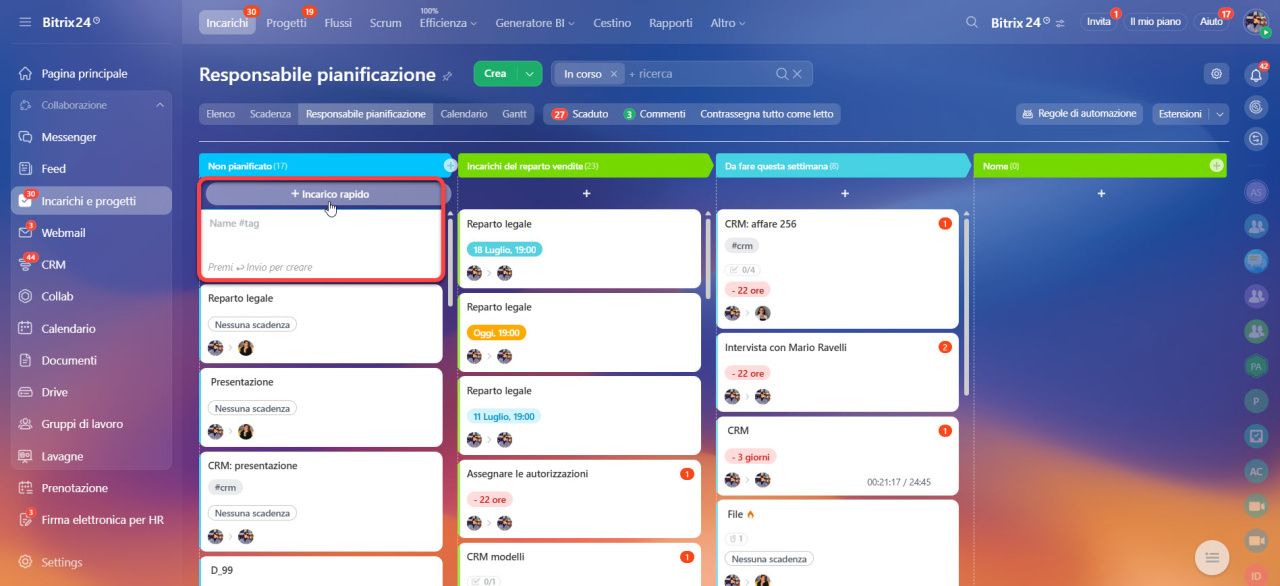
Task: Remove the 'In corso' filter chip
Action: click(614, 74)
